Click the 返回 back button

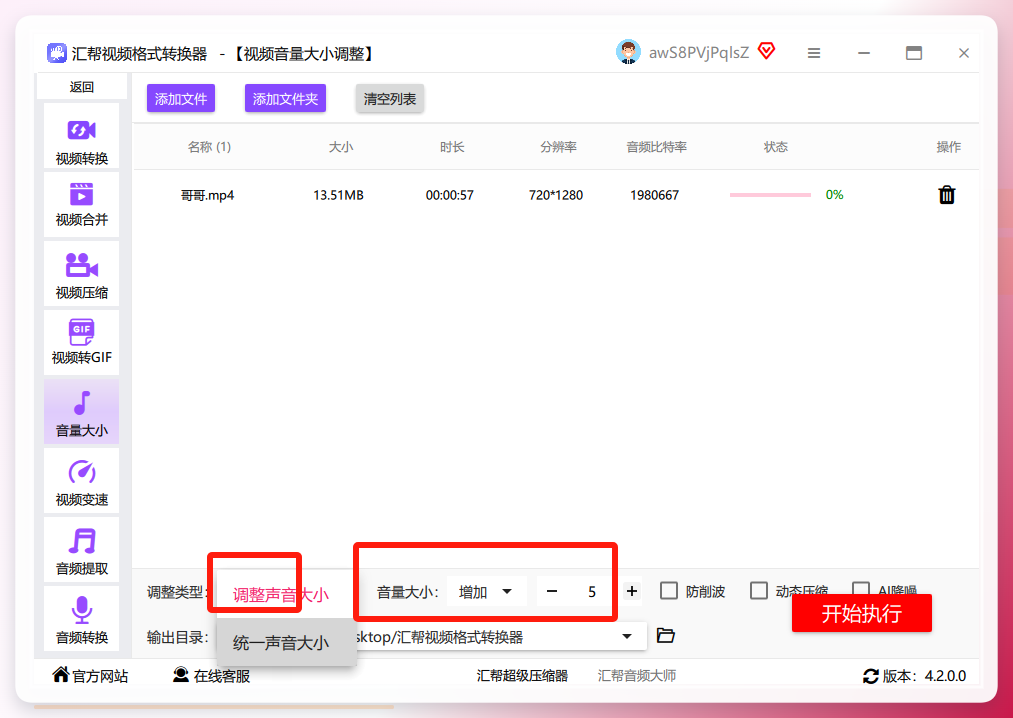coord(81,87)
